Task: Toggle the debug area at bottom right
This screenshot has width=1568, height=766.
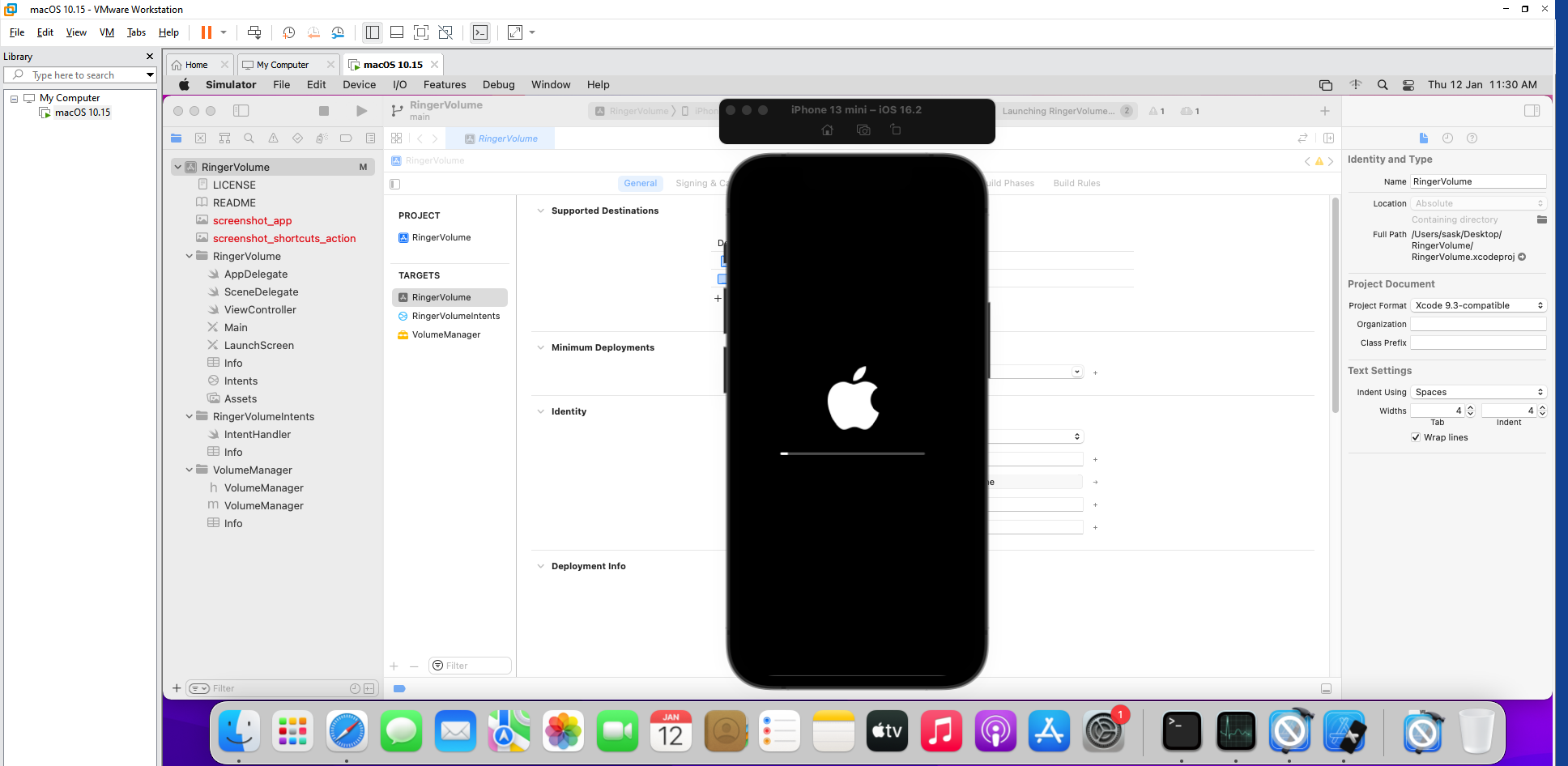Action: point(1326,689)
